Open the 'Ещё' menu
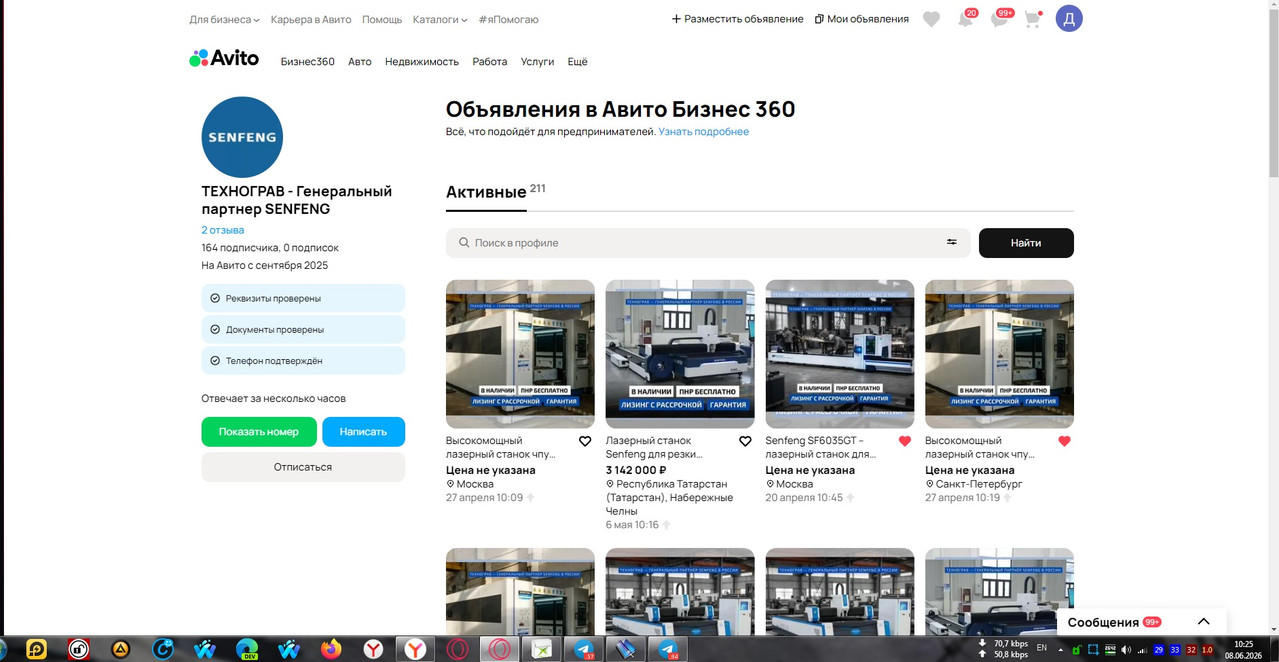Screen dimensions: 1279x662 (x=578, y=61)
